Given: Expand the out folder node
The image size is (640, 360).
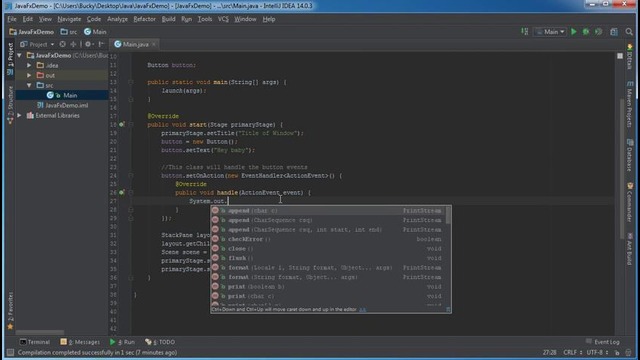Looking at the screenshot, I should pos(29,75).
